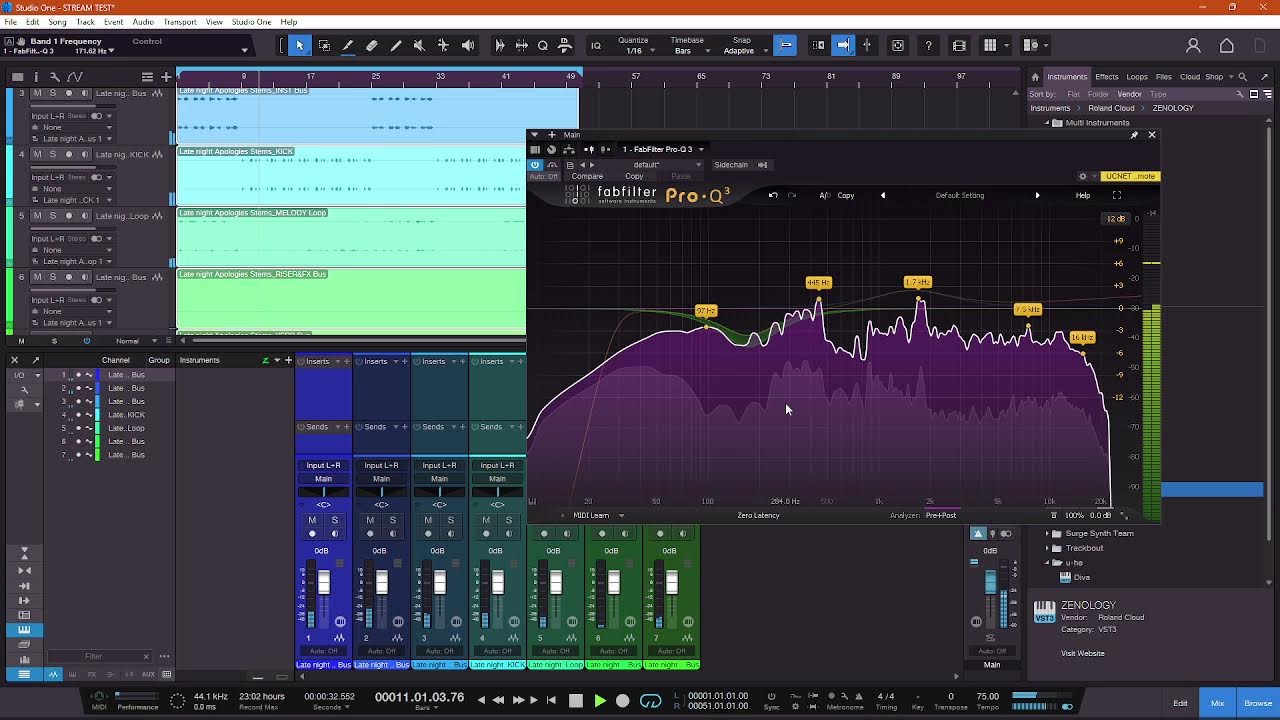The width and height of the screenshot is (1280, 720).
Task: Open the Studio One menu
Action: (251, 22)
